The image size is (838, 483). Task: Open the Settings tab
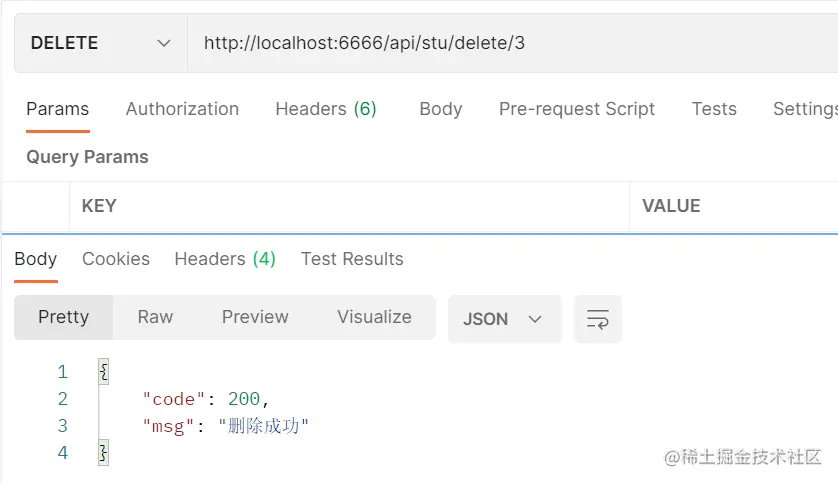point(805,109)
